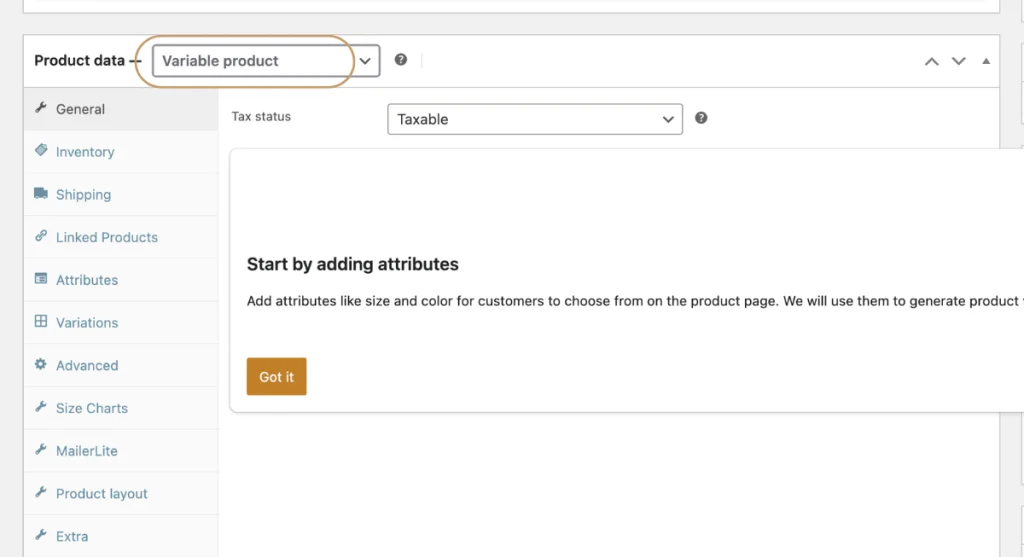Open the Shipping tab
This screenshot has height=557, width=1024.
[x=121, y=195]
